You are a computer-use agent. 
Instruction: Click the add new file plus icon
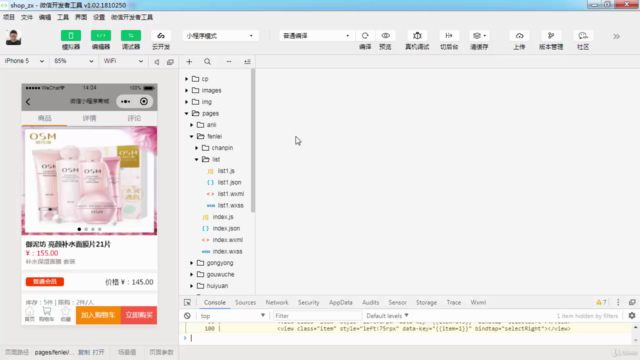pyautogui.click(x=189, y=62)
